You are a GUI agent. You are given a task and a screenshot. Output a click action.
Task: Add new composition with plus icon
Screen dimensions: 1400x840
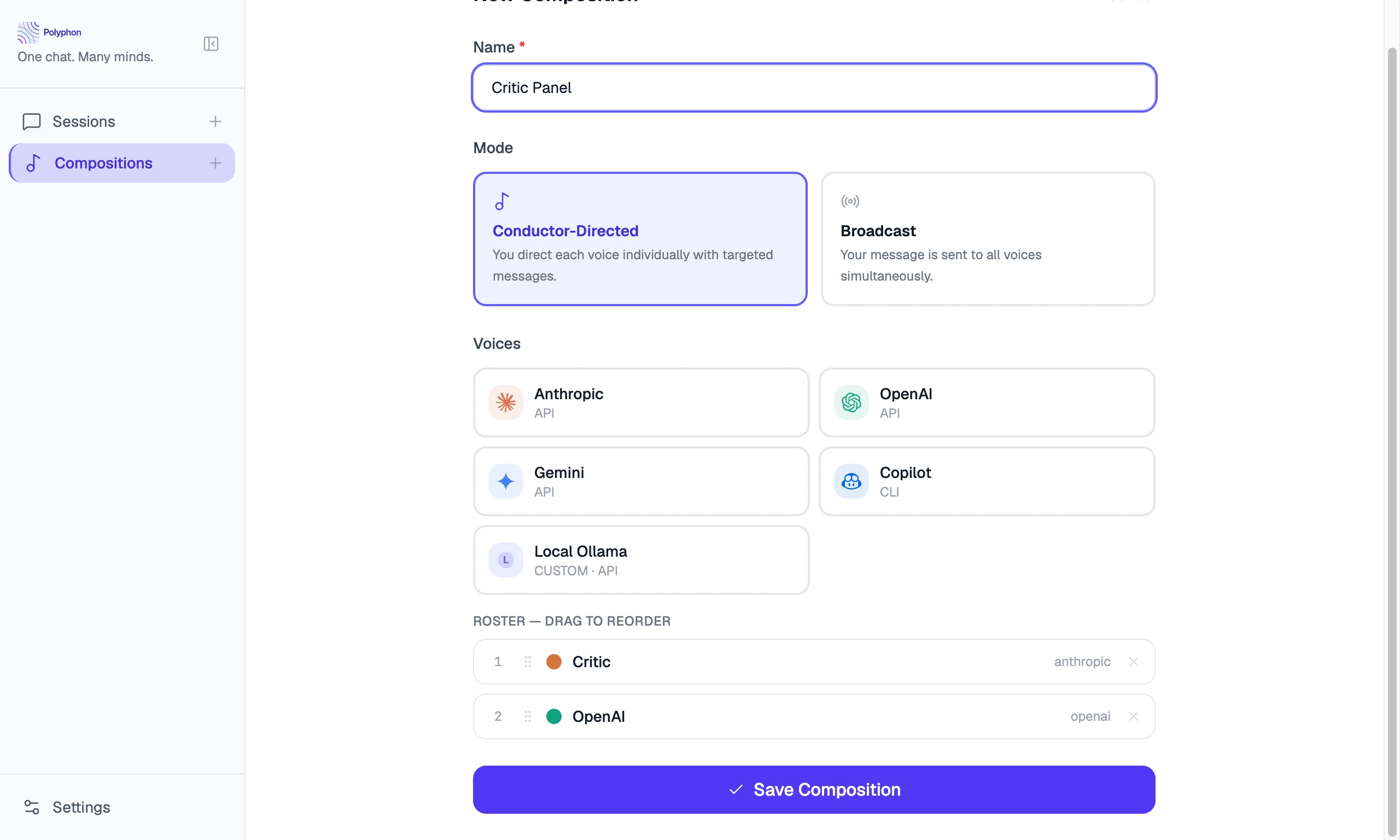[x=215, y=163]
